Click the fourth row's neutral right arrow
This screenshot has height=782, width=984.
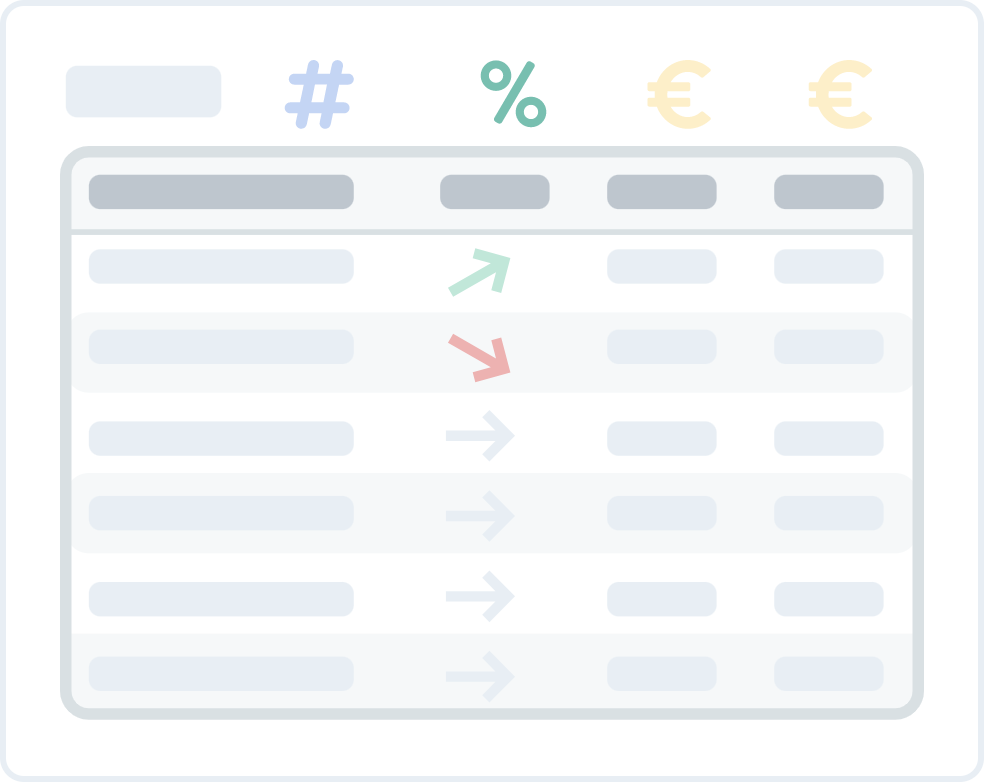click(x=480, y=515)
